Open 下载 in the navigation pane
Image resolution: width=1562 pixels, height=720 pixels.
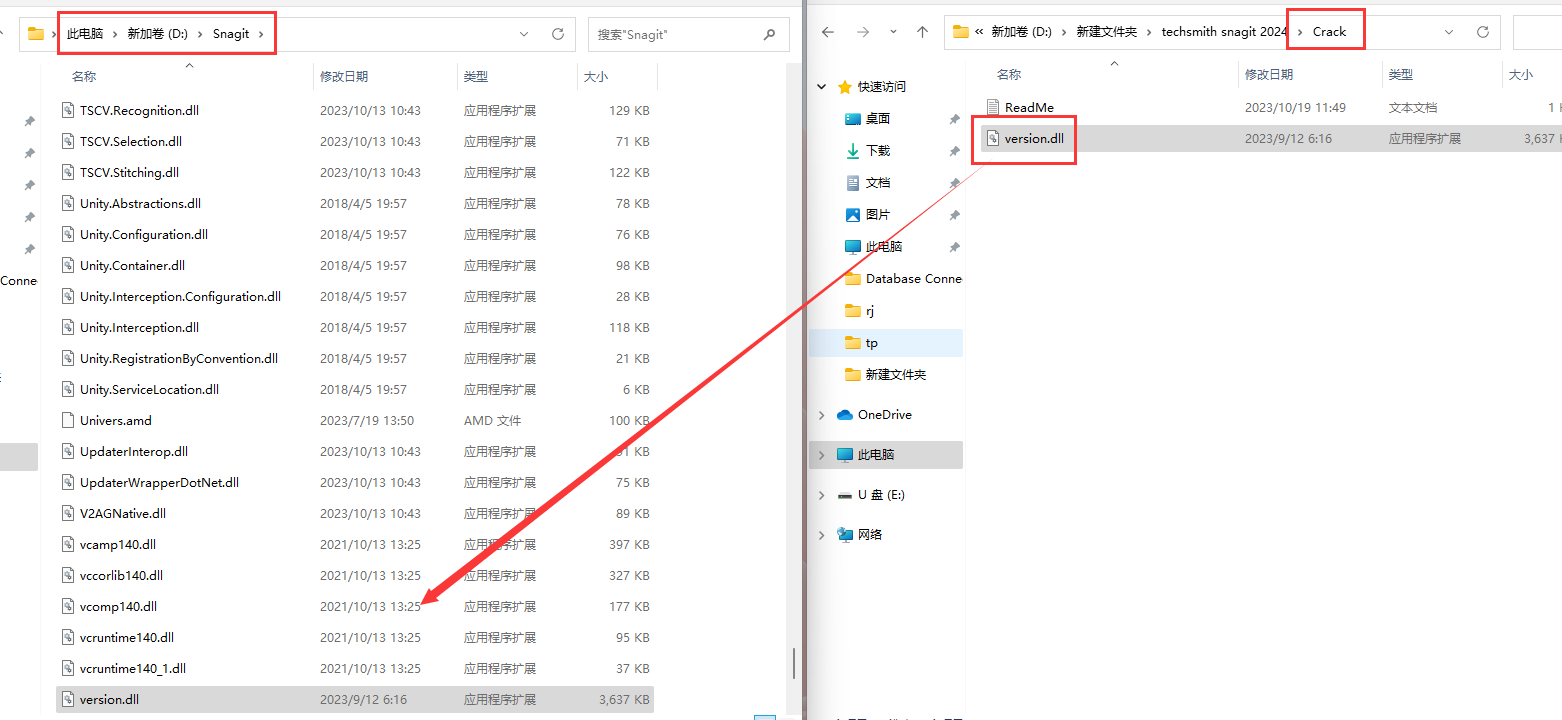(878, 150)
